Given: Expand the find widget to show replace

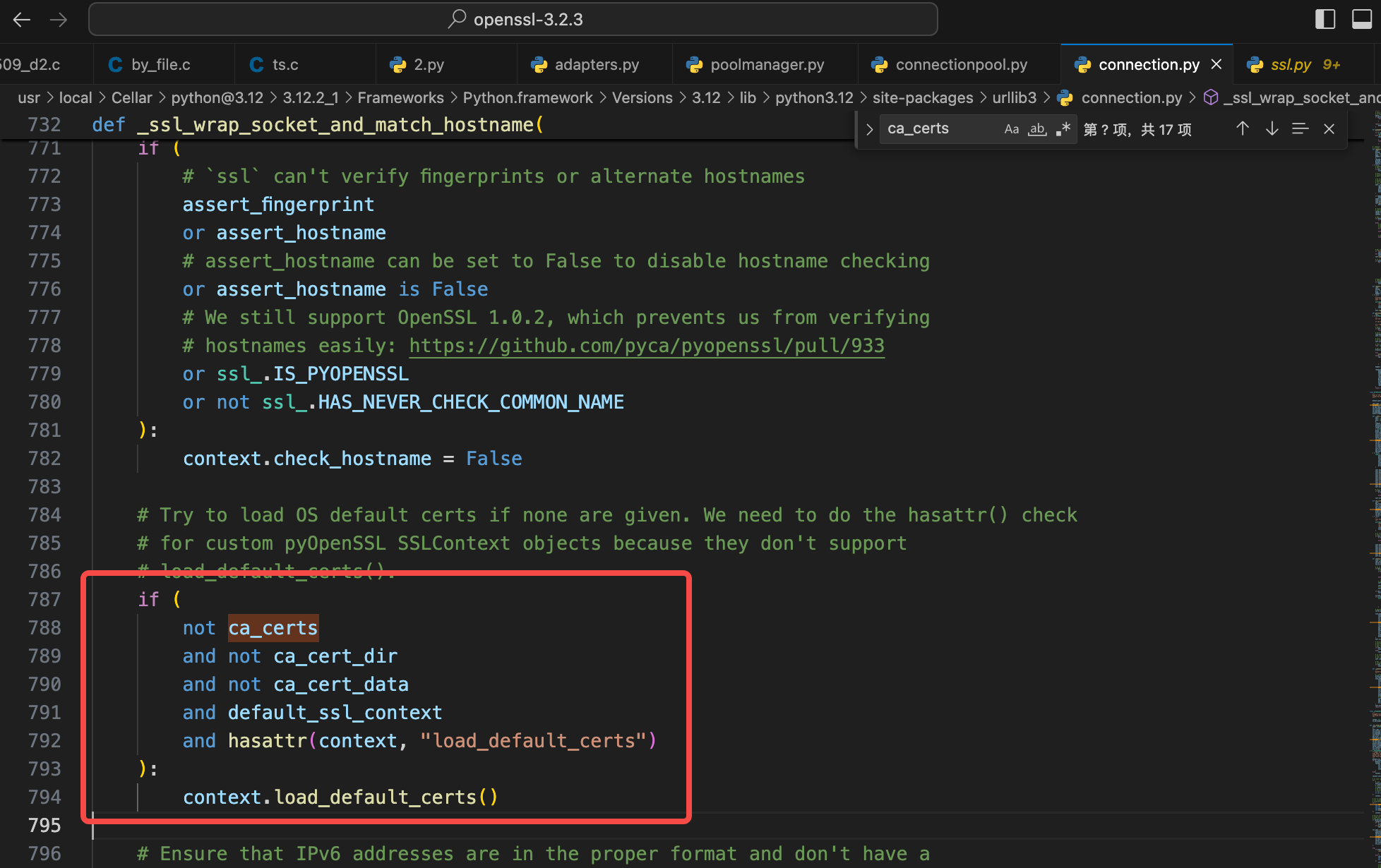Looking at the screenshot, I should 869,128.
